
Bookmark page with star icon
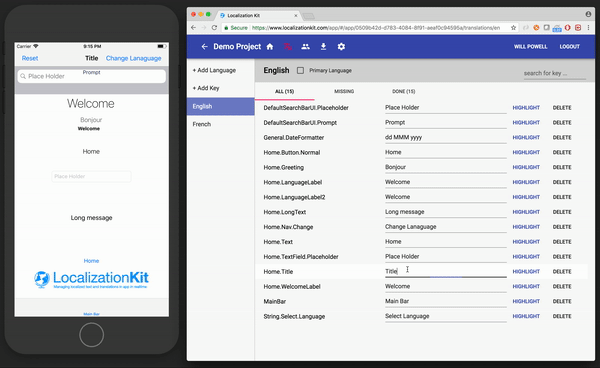514,28
